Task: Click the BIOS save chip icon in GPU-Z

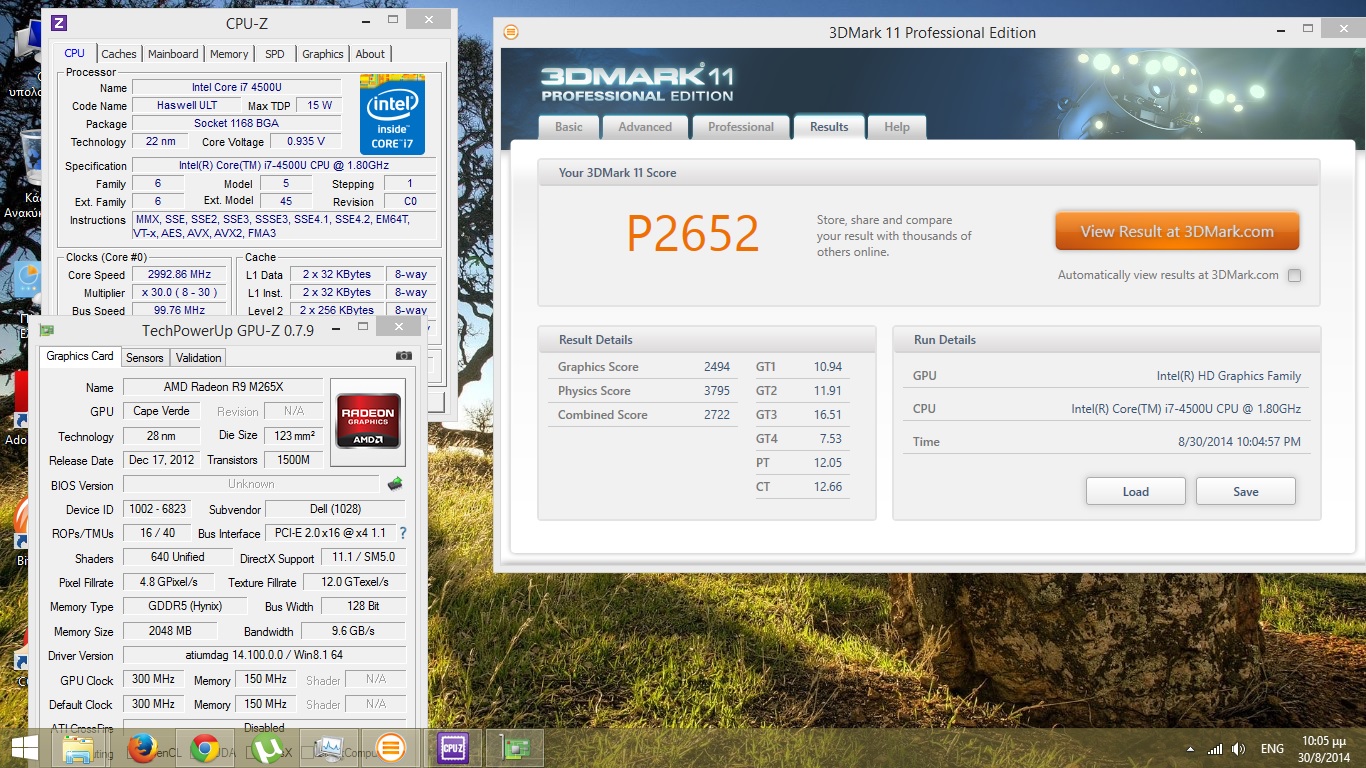Action: click(x=395, y=484)
